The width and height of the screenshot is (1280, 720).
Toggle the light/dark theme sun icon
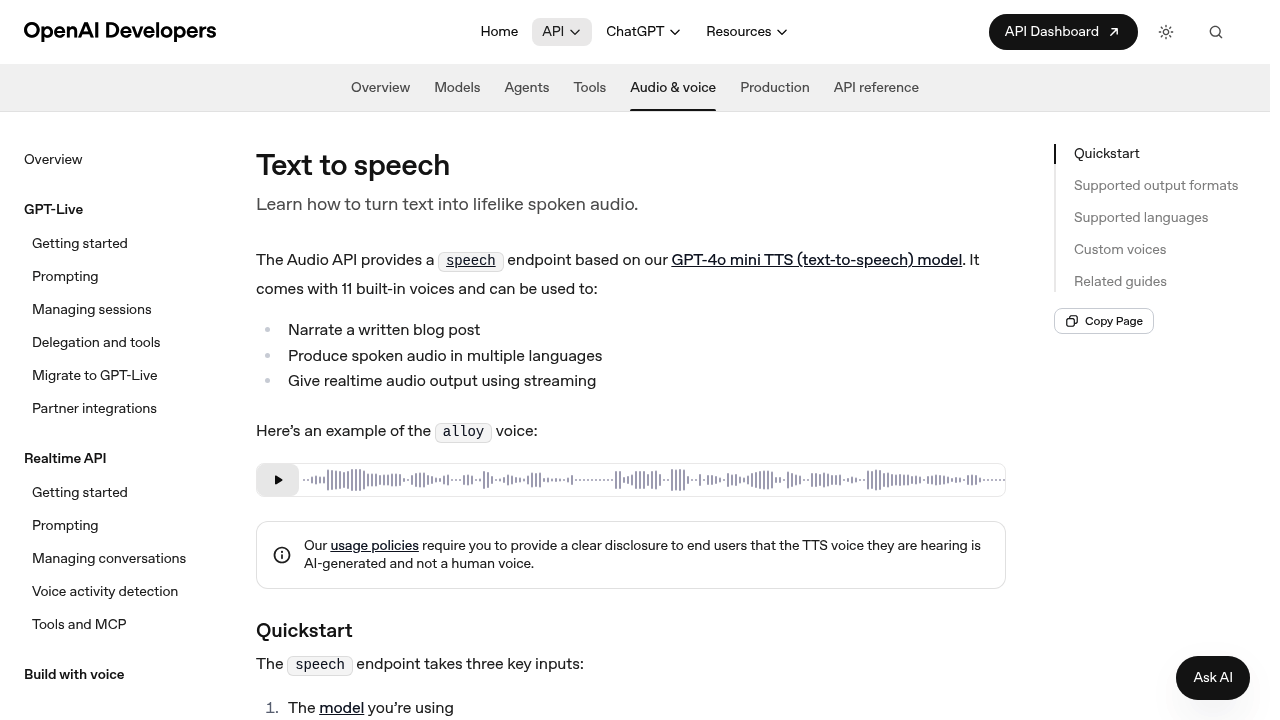tap(1166, 32)
